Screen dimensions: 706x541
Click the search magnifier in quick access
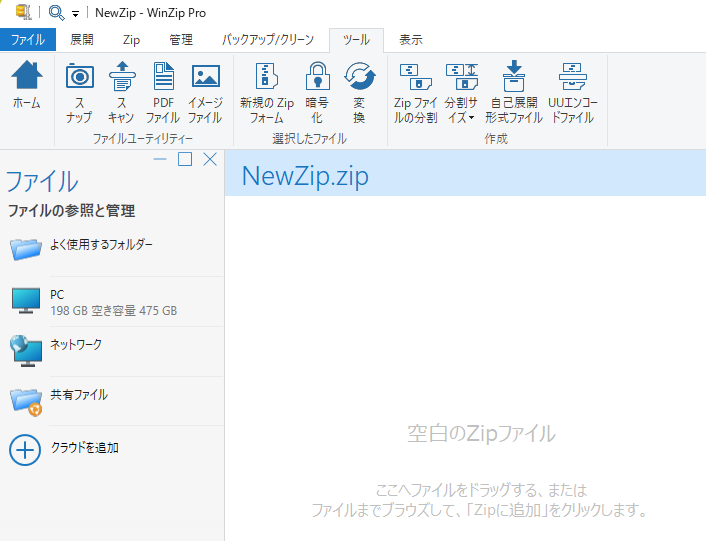point(56,12)
